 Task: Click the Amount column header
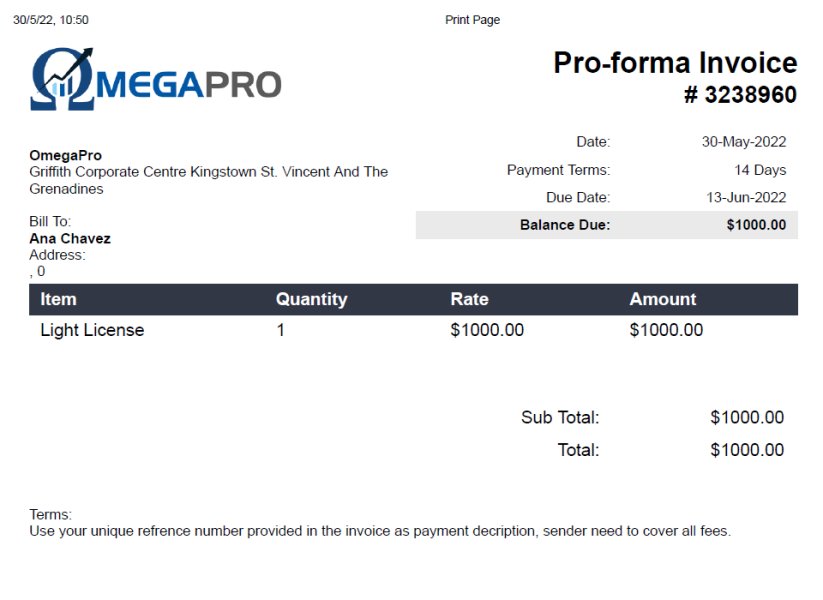(x=662, y=299)
